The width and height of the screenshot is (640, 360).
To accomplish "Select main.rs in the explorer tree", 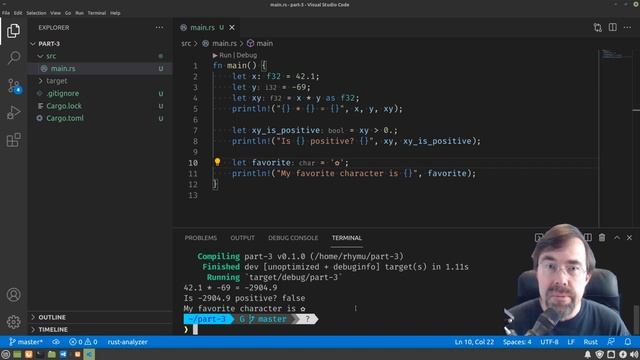I will click(100, 69).
